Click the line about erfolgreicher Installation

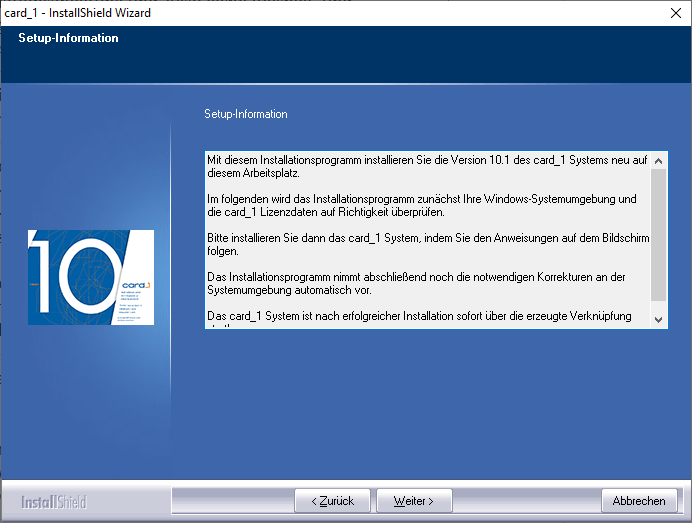419,316
